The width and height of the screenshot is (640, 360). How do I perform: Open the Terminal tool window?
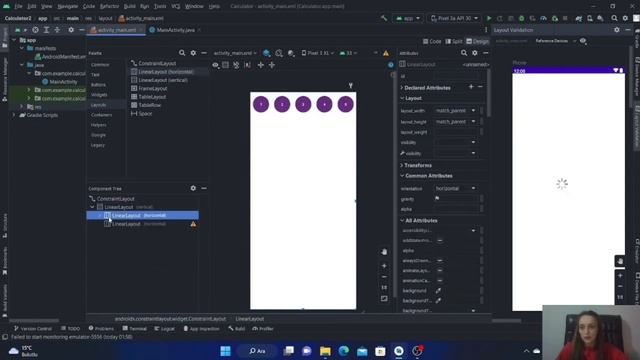tap(134, 329)
